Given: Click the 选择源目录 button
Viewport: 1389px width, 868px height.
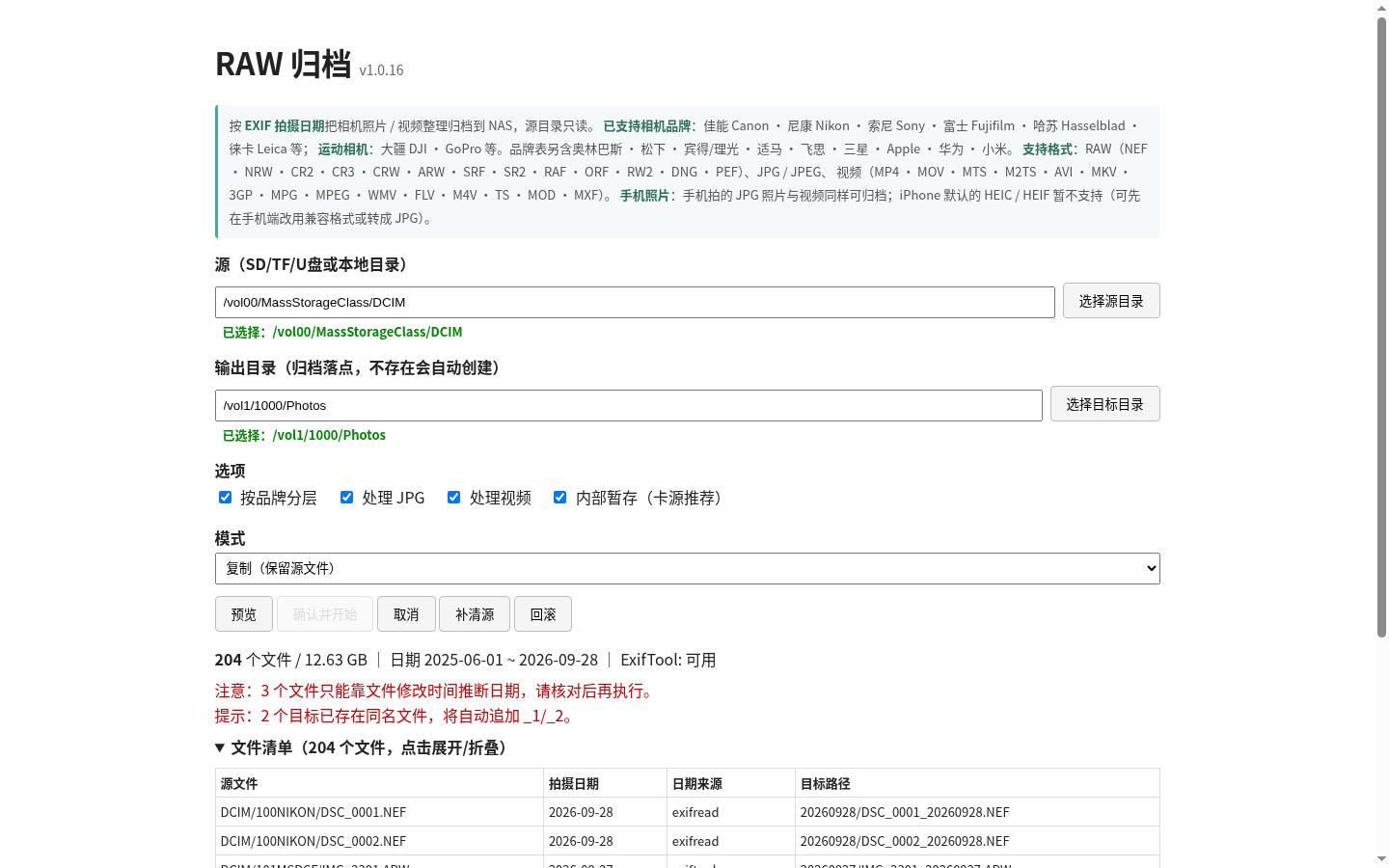Looking at the screenshot, I should 1111,301.
